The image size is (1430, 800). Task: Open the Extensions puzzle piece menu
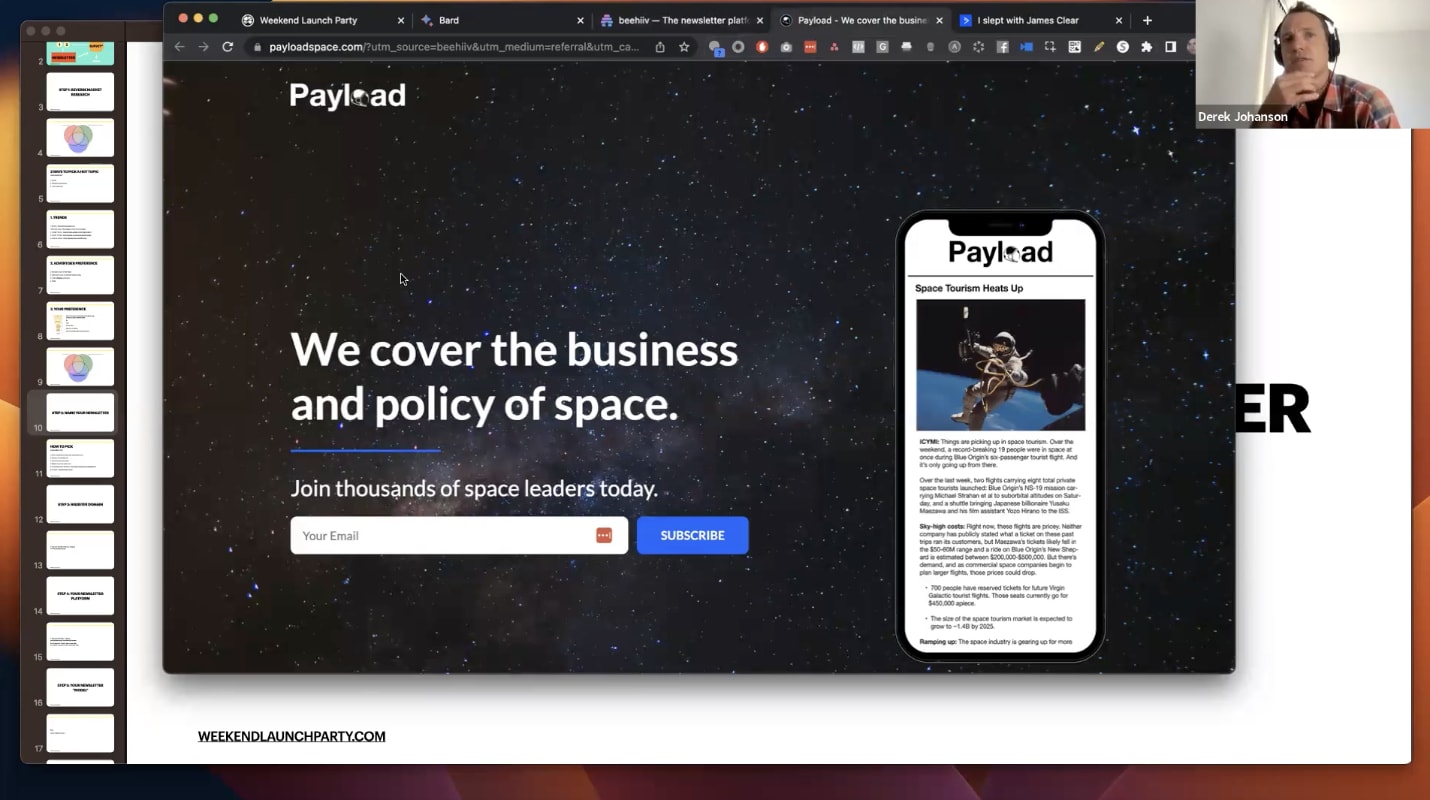[x=1146, y=47]
